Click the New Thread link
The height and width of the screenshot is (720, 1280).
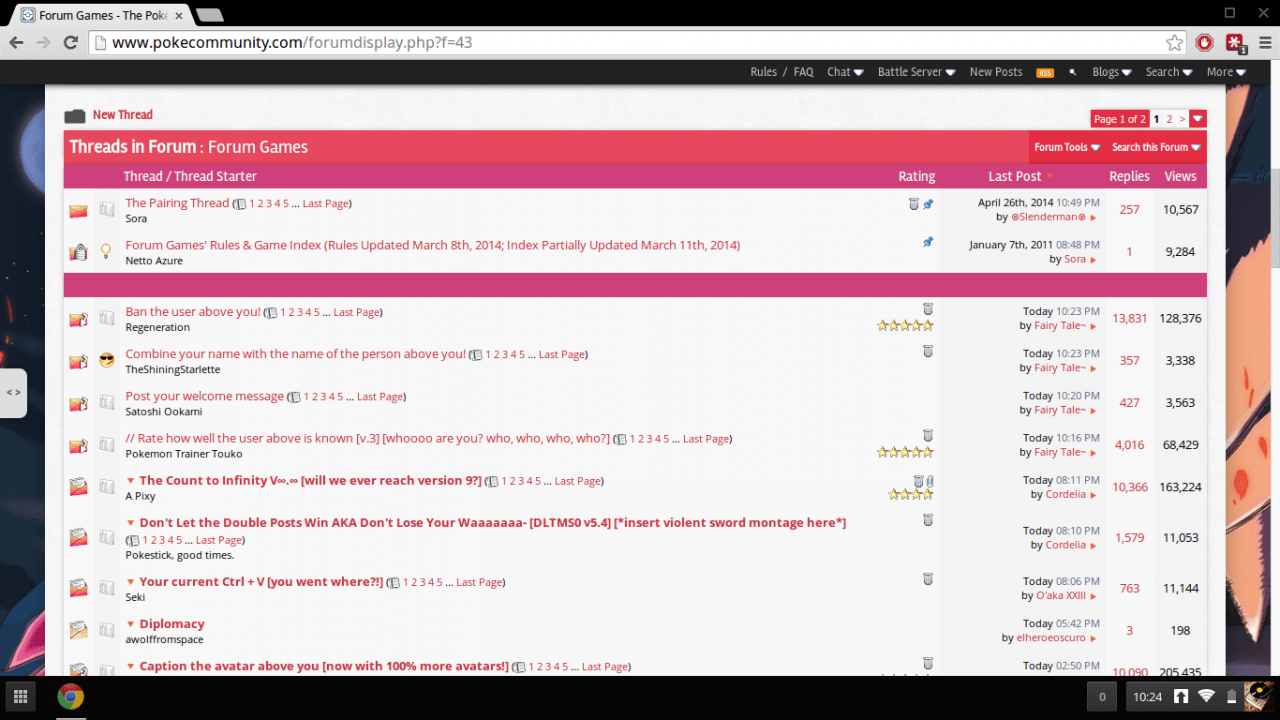(x=123, y=115)
